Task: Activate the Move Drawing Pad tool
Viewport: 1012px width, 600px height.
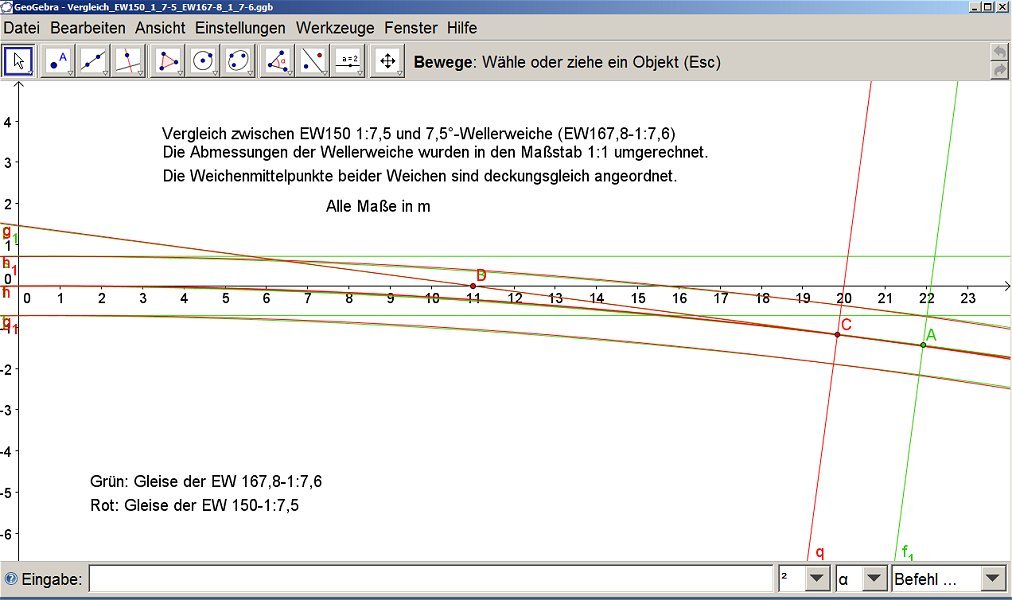Action: 387,62
